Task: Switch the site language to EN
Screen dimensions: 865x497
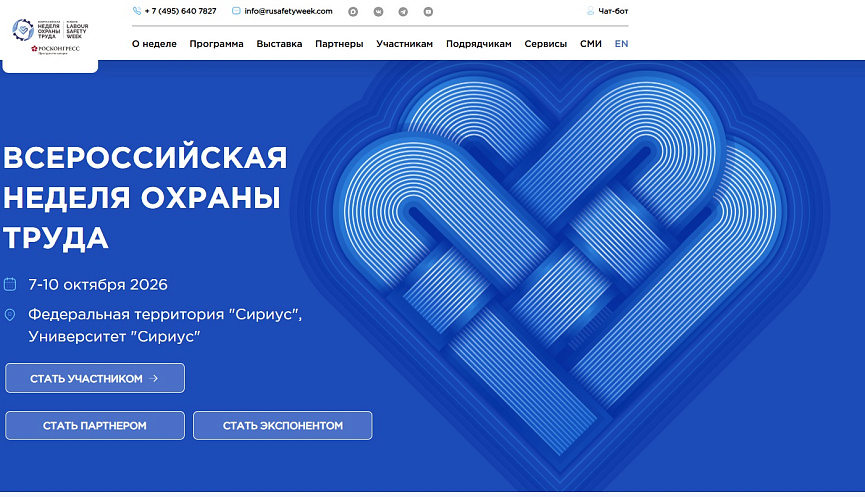Action: click(x=621, y=44)
